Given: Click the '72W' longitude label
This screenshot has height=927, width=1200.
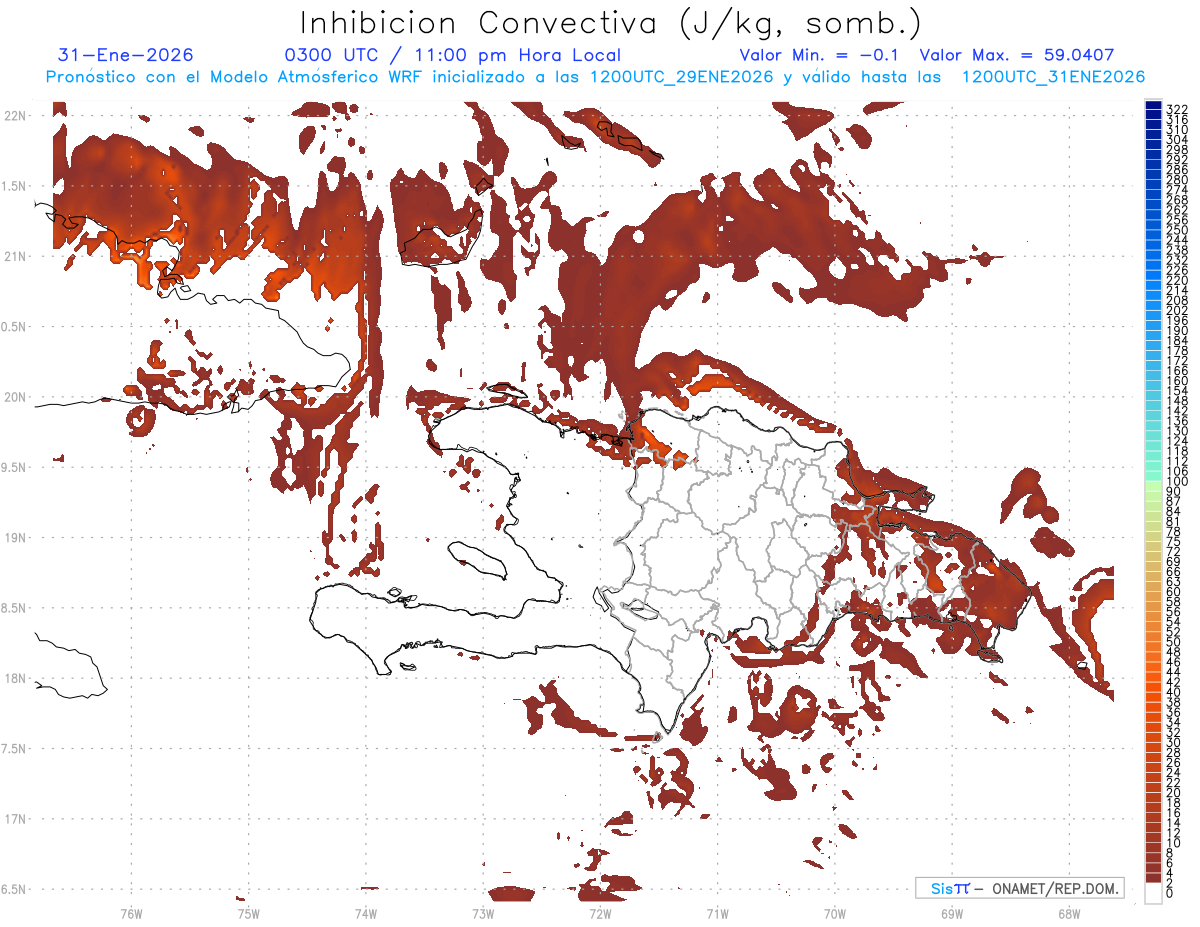Looking at the screenshot, I should tap(600, 913).
